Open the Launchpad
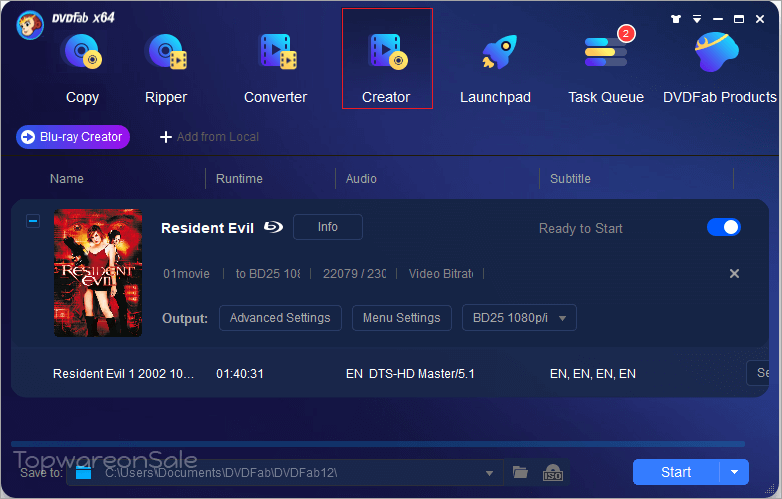The height and width of the screenshot is (499, 782). pyautogui.click(x=495, y=69)
